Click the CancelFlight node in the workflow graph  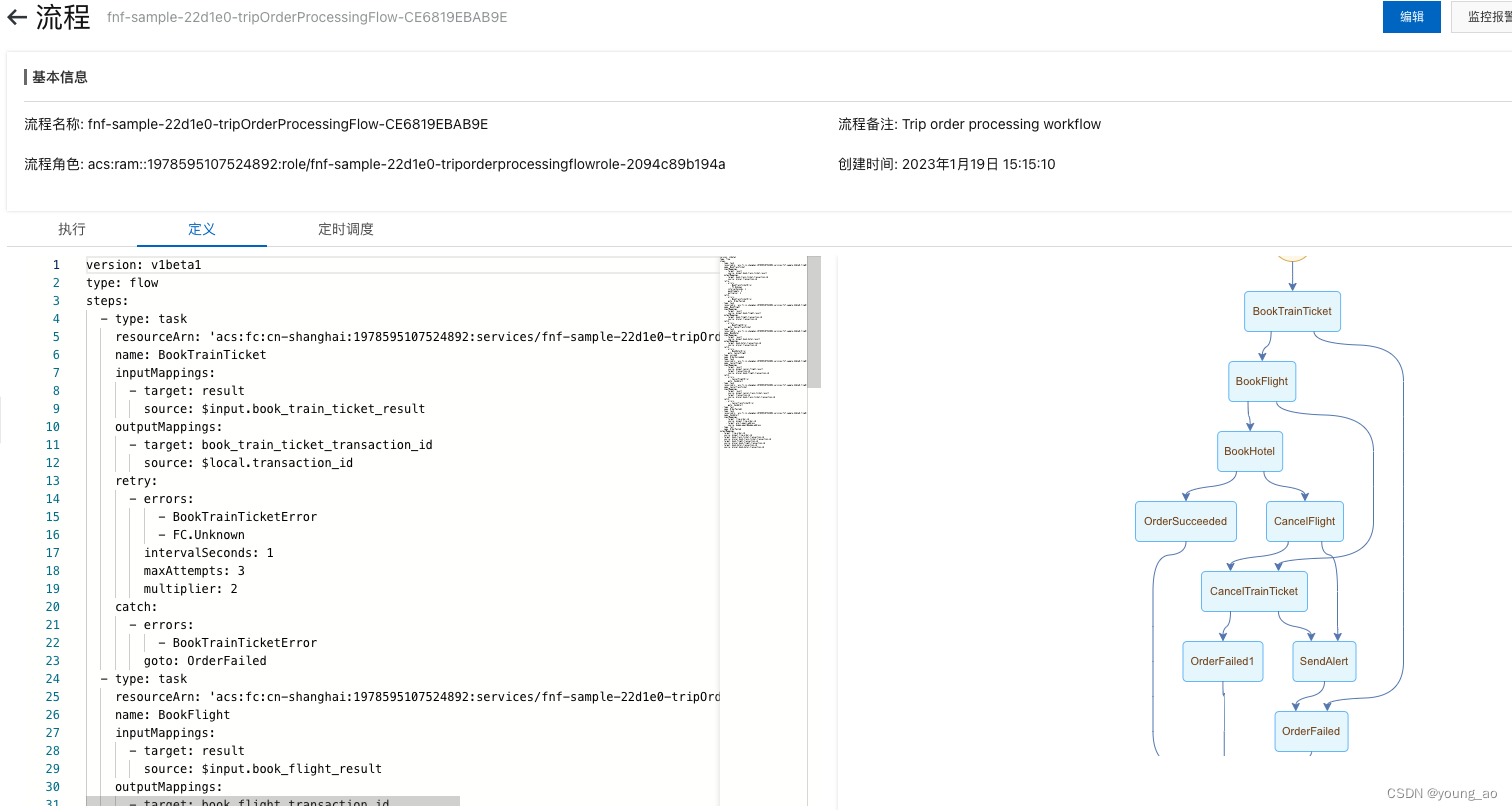pyautogui.click(x=1304, y=521)
